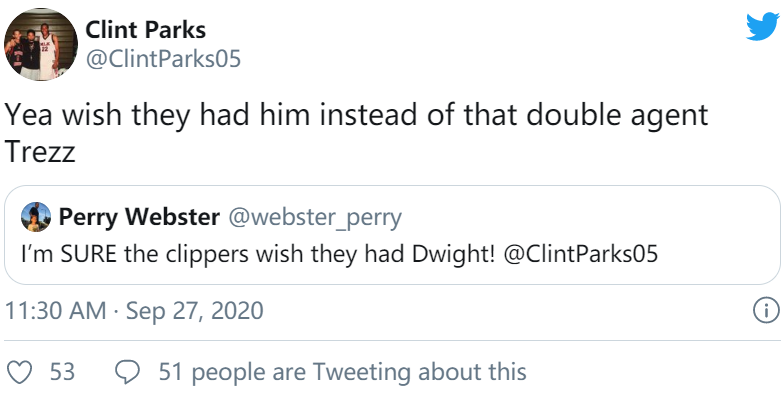
Task: Follow the @ClintParks05 mention in quoted tweet
Action: tap(581, 254)
